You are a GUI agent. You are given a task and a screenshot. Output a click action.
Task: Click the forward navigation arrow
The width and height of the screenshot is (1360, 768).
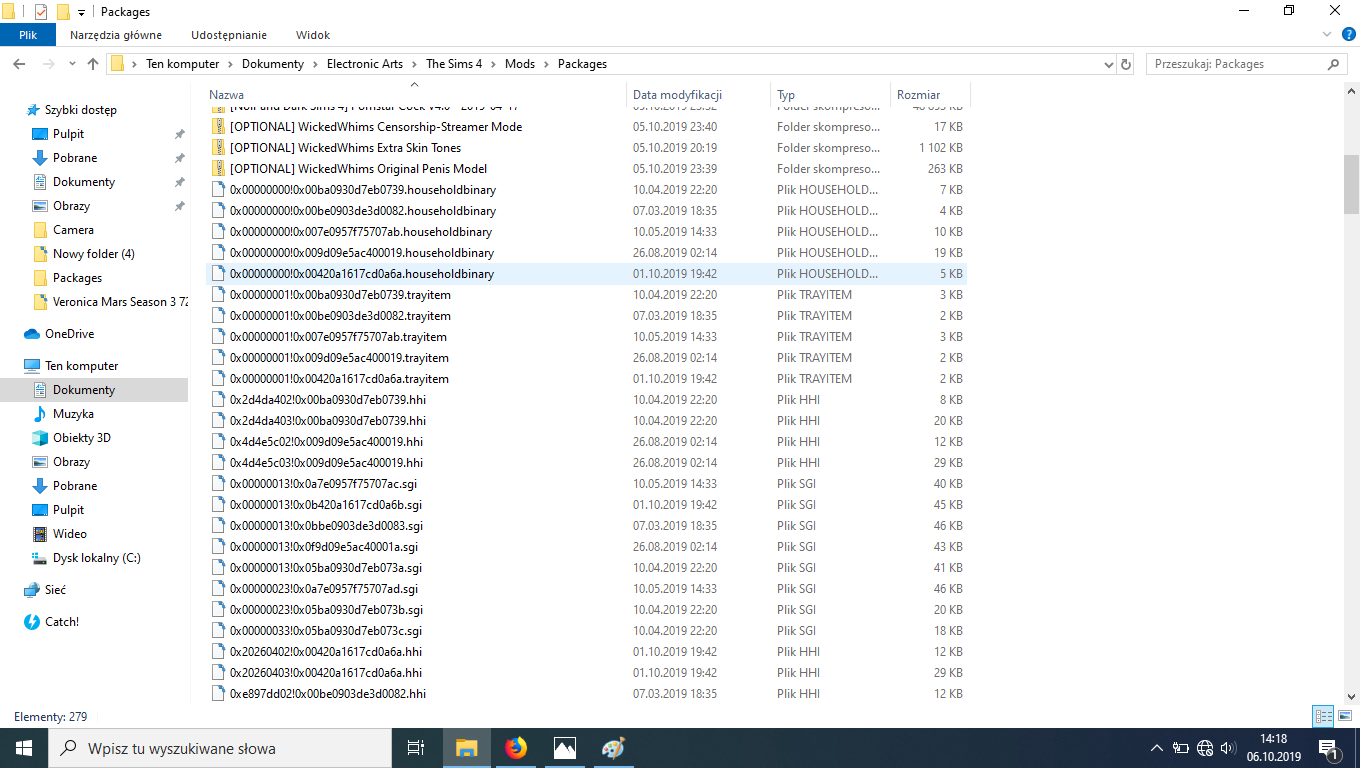click(48, 64)
